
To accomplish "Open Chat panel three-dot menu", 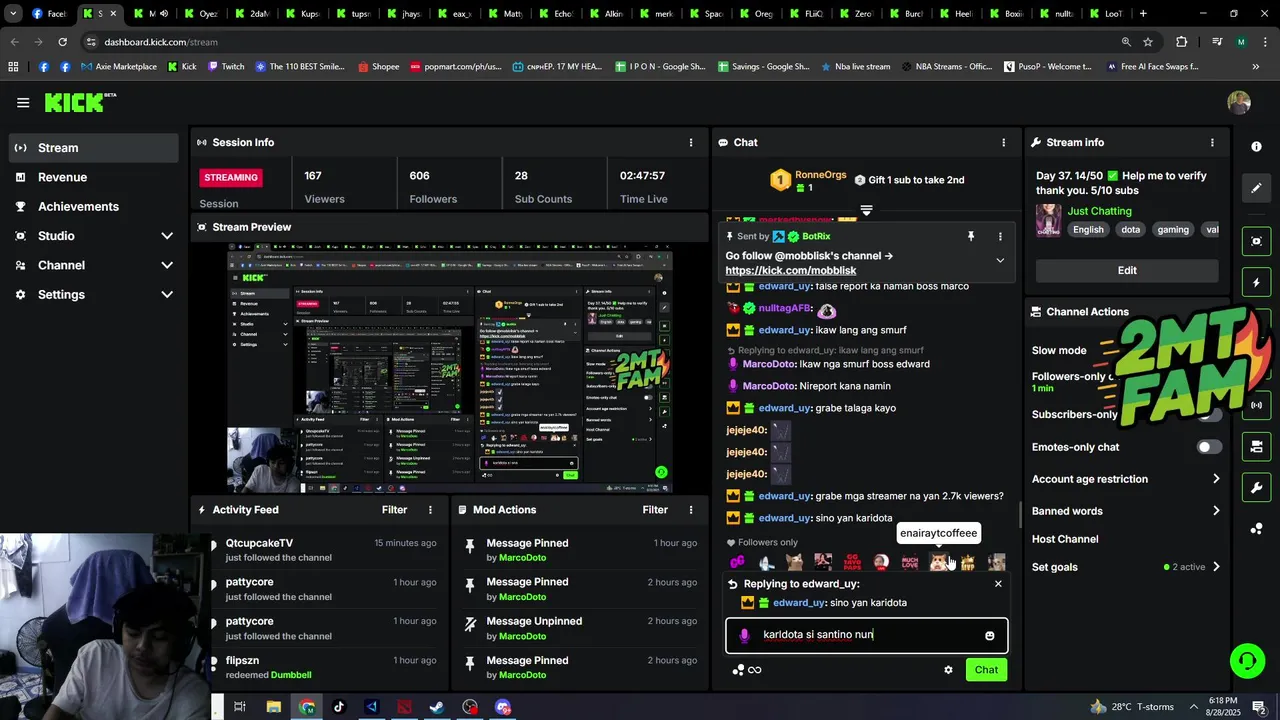I will [1004, 142].
